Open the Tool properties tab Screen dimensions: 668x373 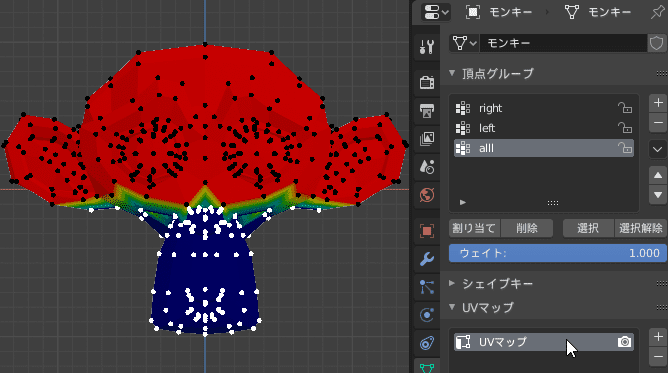pyautogui.click(x=426, y=47)
